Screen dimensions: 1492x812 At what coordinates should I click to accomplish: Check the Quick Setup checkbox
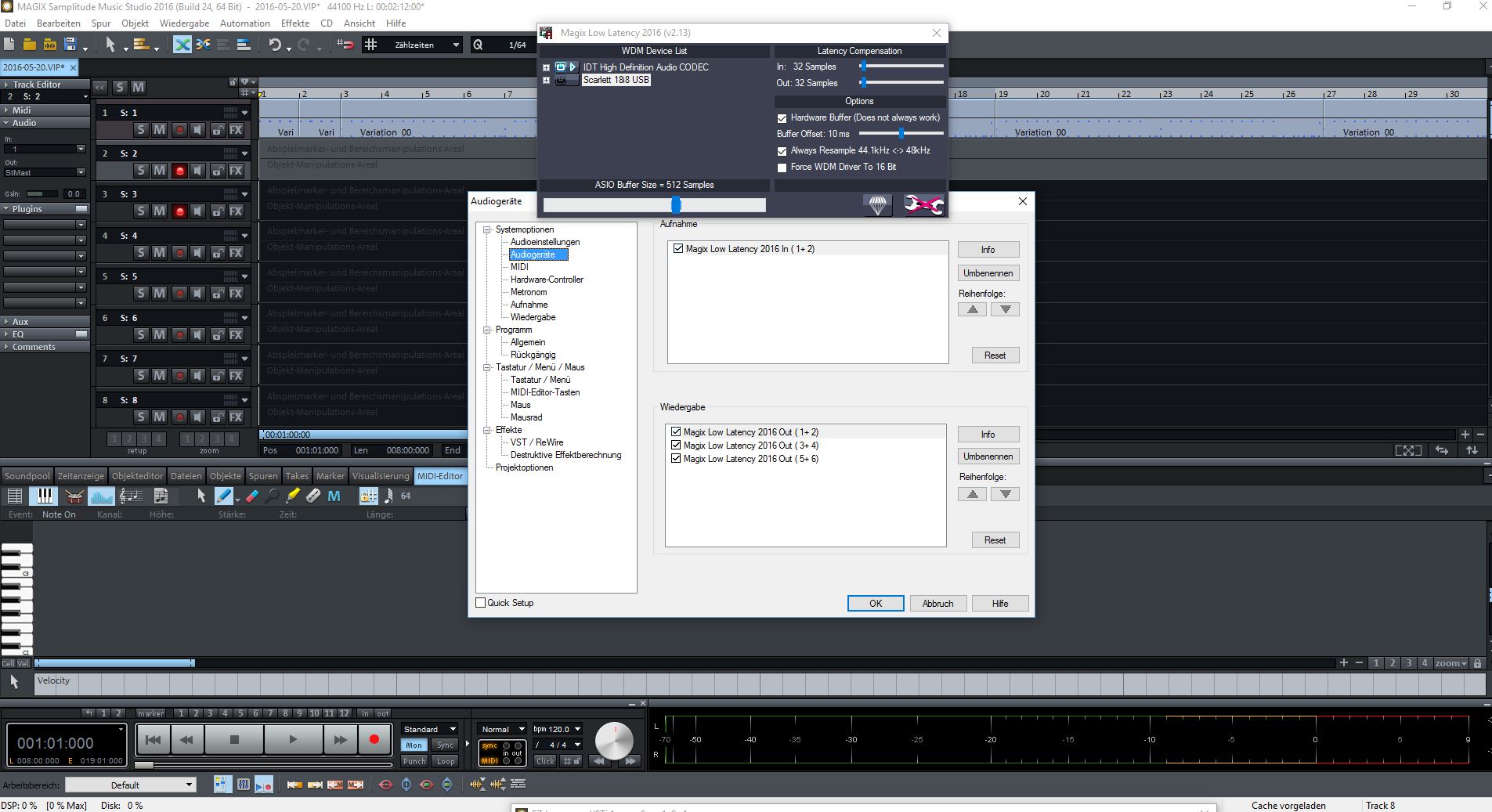481,602
